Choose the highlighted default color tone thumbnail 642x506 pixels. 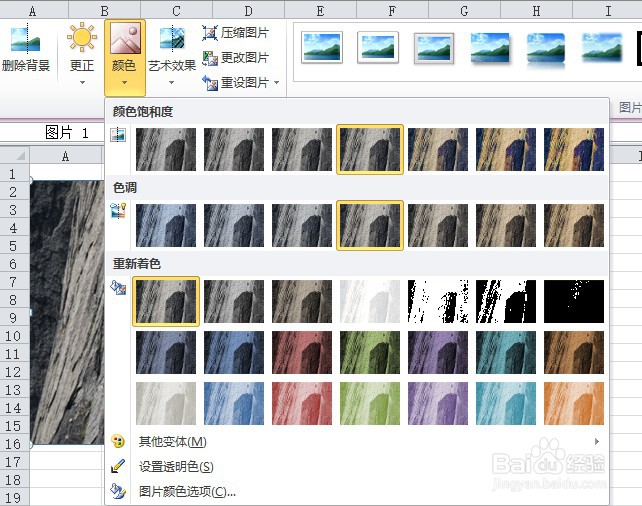pos(370,226)
